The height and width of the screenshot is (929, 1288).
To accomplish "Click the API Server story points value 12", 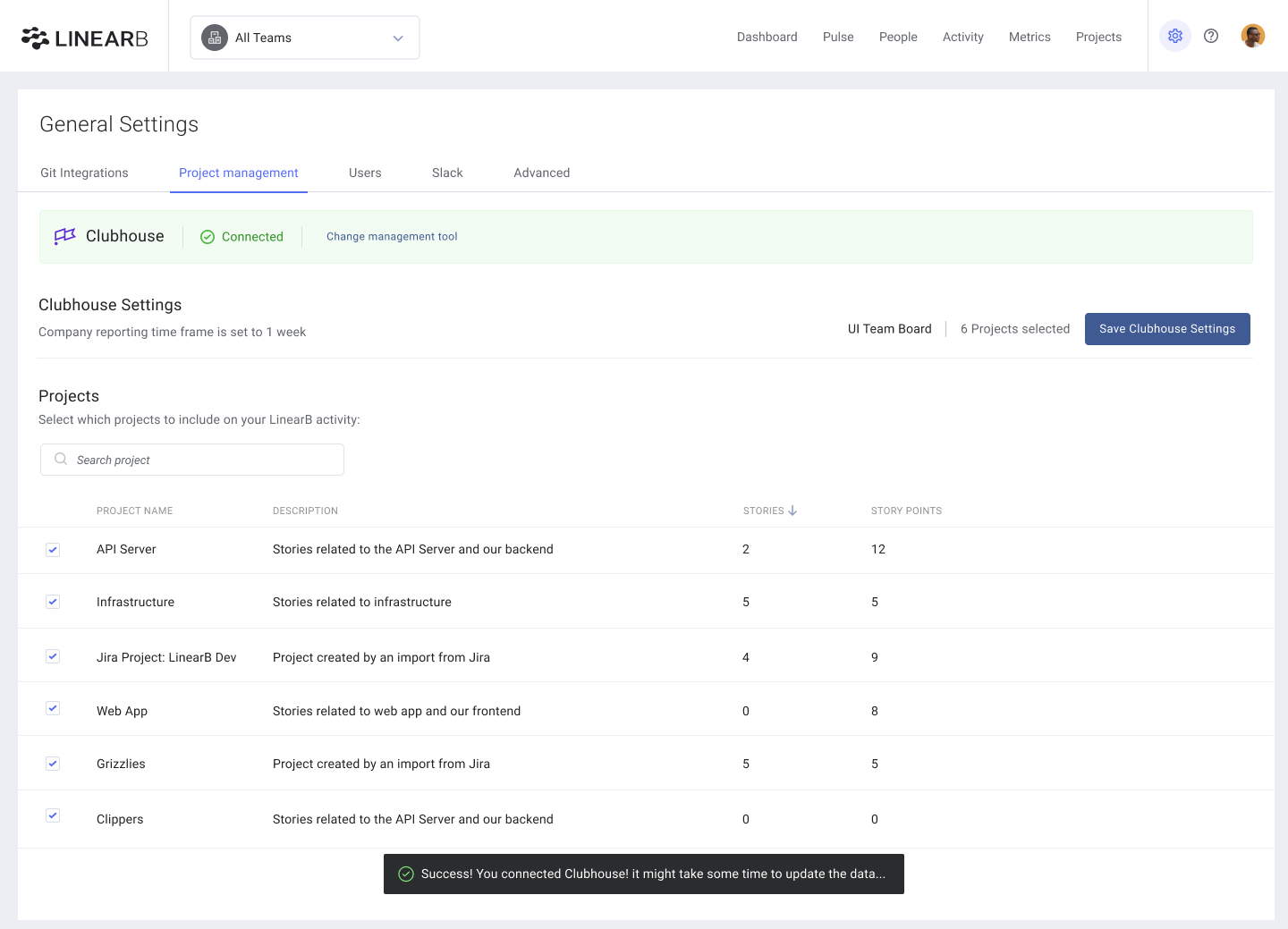I will click(878, 549).
